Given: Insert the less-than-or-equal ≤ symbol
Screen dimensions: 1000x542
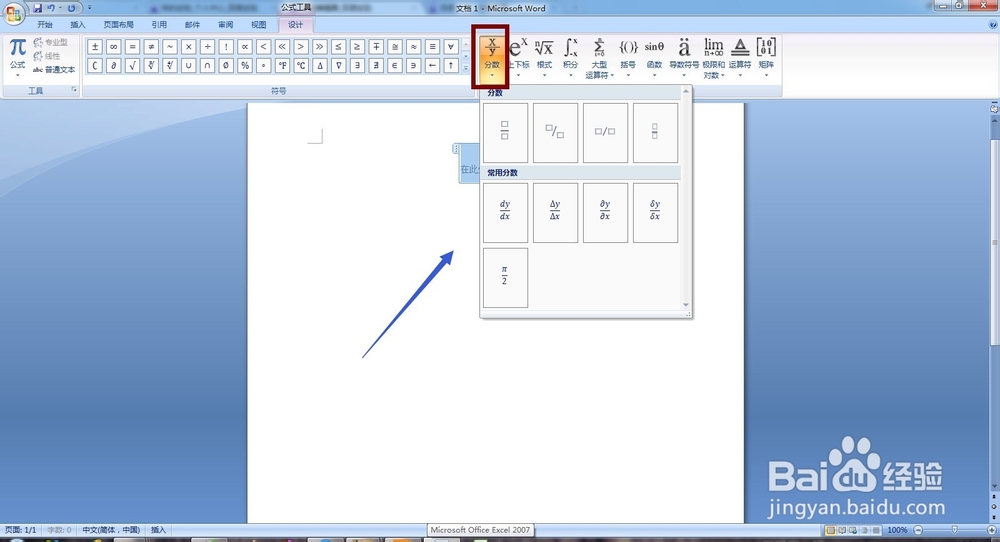Looking at the screenshot, I should (x=339, y=47).
